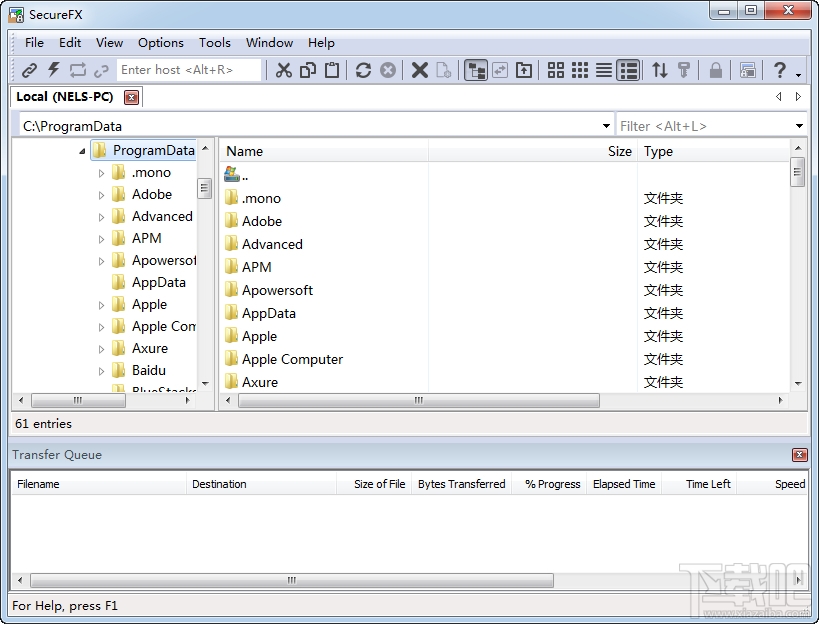Viewport: 819px width, 624px height.
Task: Expand the Baidu tree folder
Action: (101, 371)
